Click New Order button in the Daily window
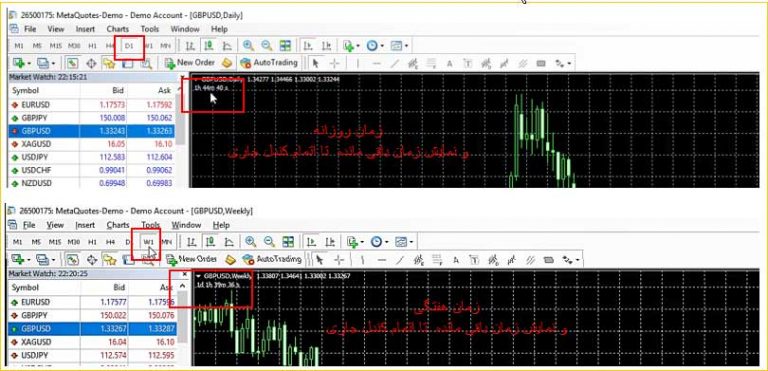The width and height of the screenshot is (768, 371). [x=190, y=63]
